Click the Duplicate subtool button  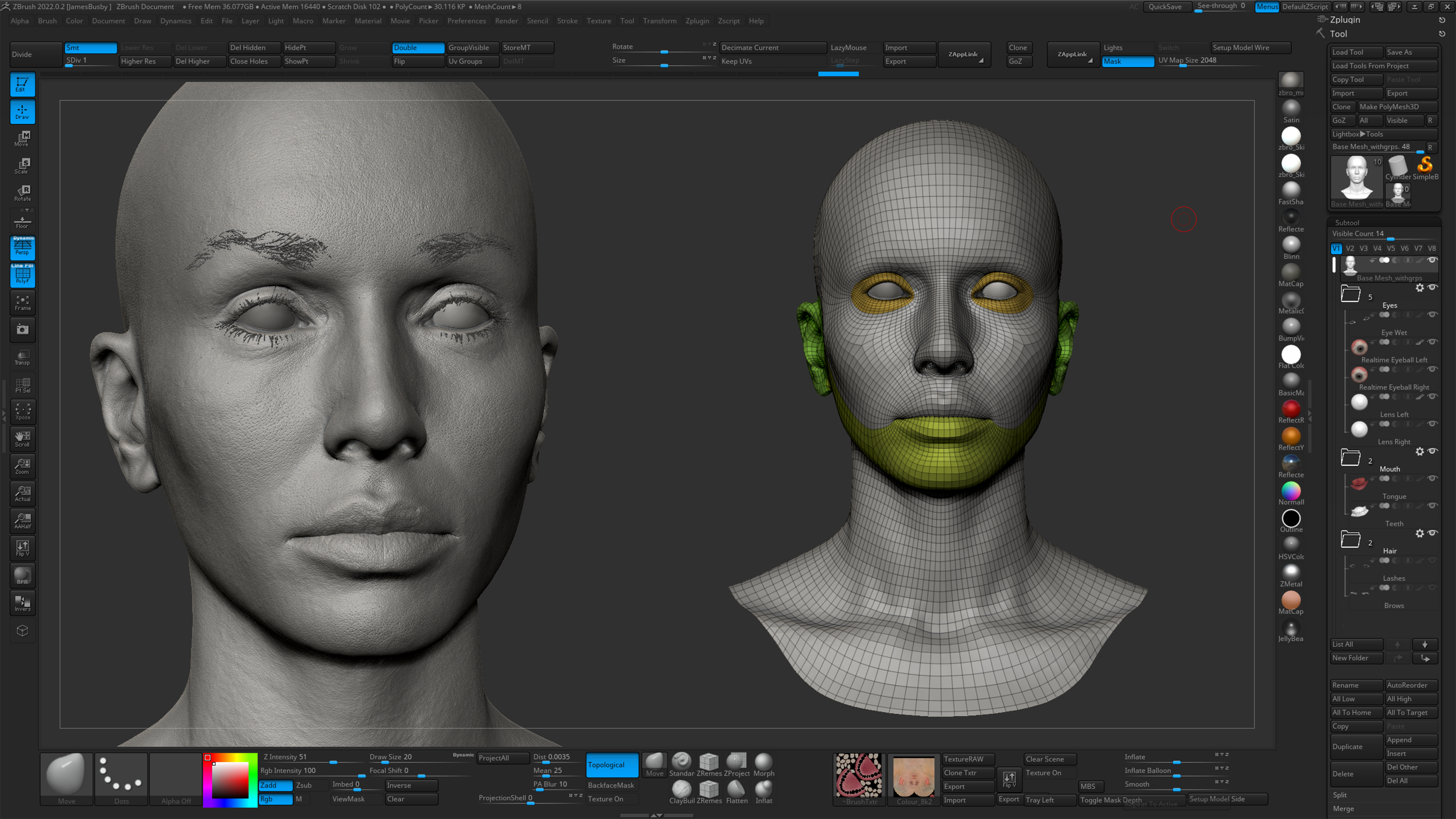pyautogui.click(x=1355, y=747)
